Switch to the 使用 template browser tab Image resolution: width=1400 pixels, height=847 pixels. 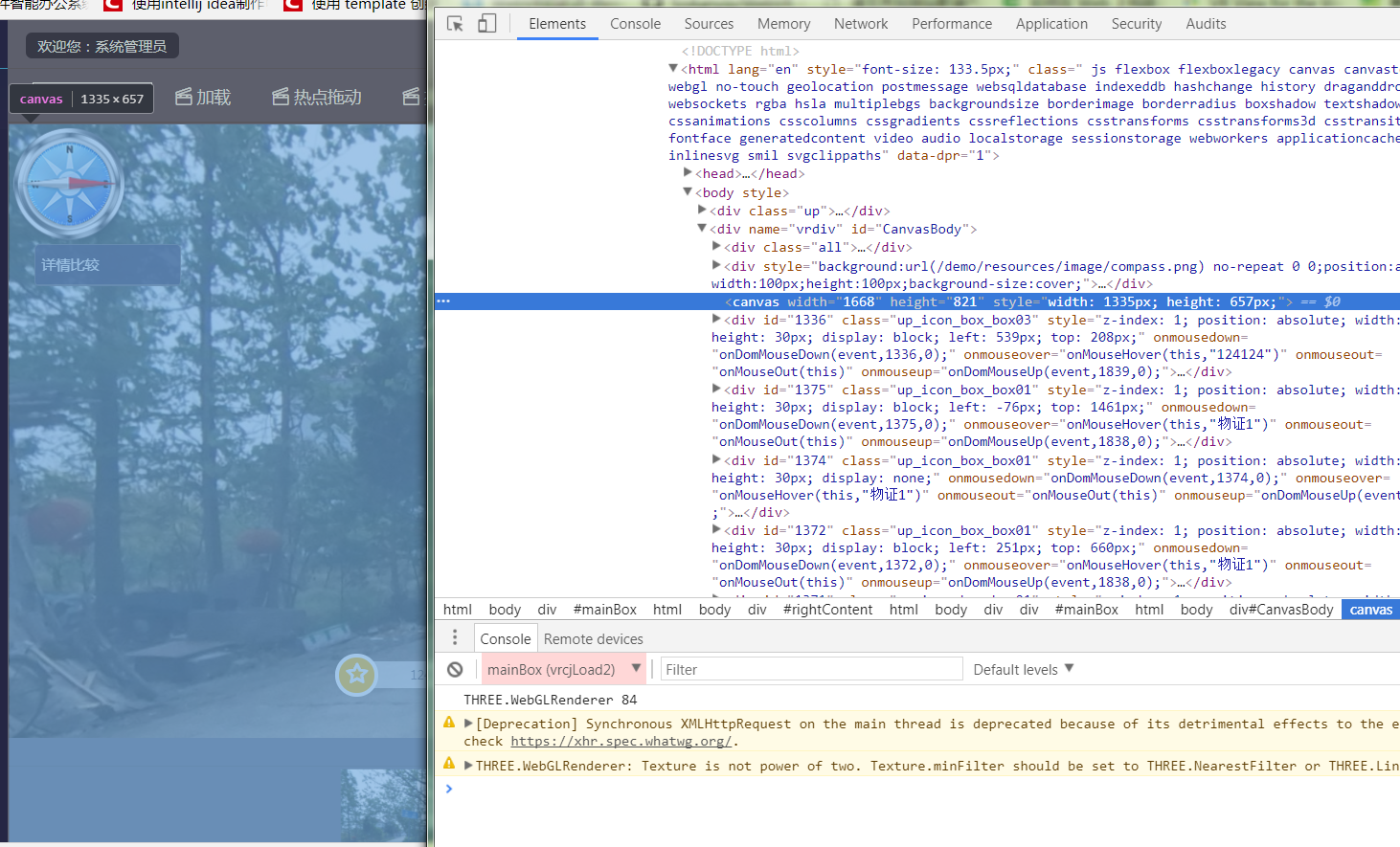click(x=354, y=6)
